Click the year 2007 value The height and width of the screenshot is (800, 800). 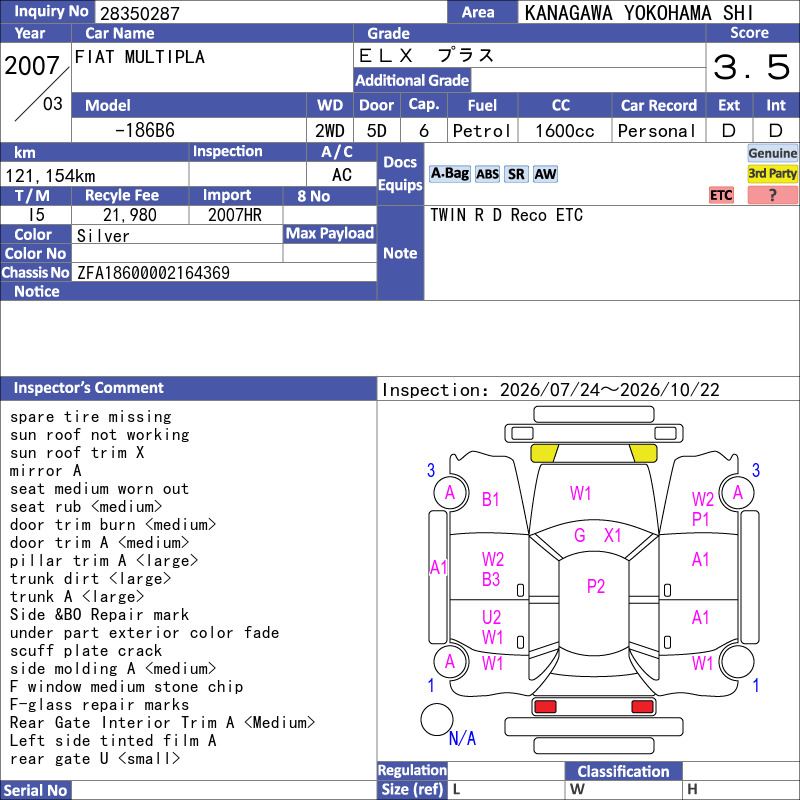coord(32,66)
